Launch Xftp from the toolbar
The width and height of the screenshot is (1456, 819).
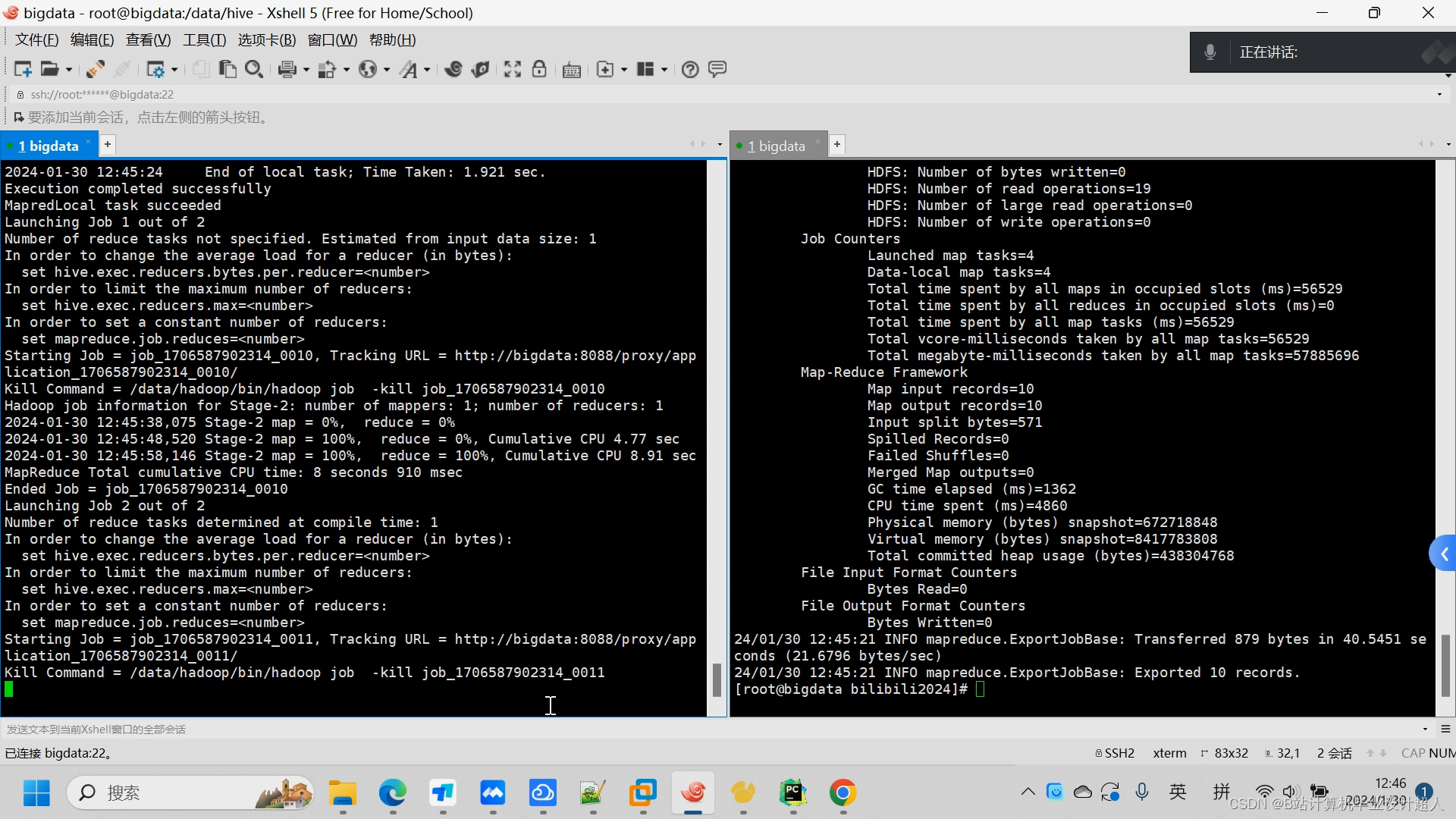pyautogui.click(x=480, y=69)
